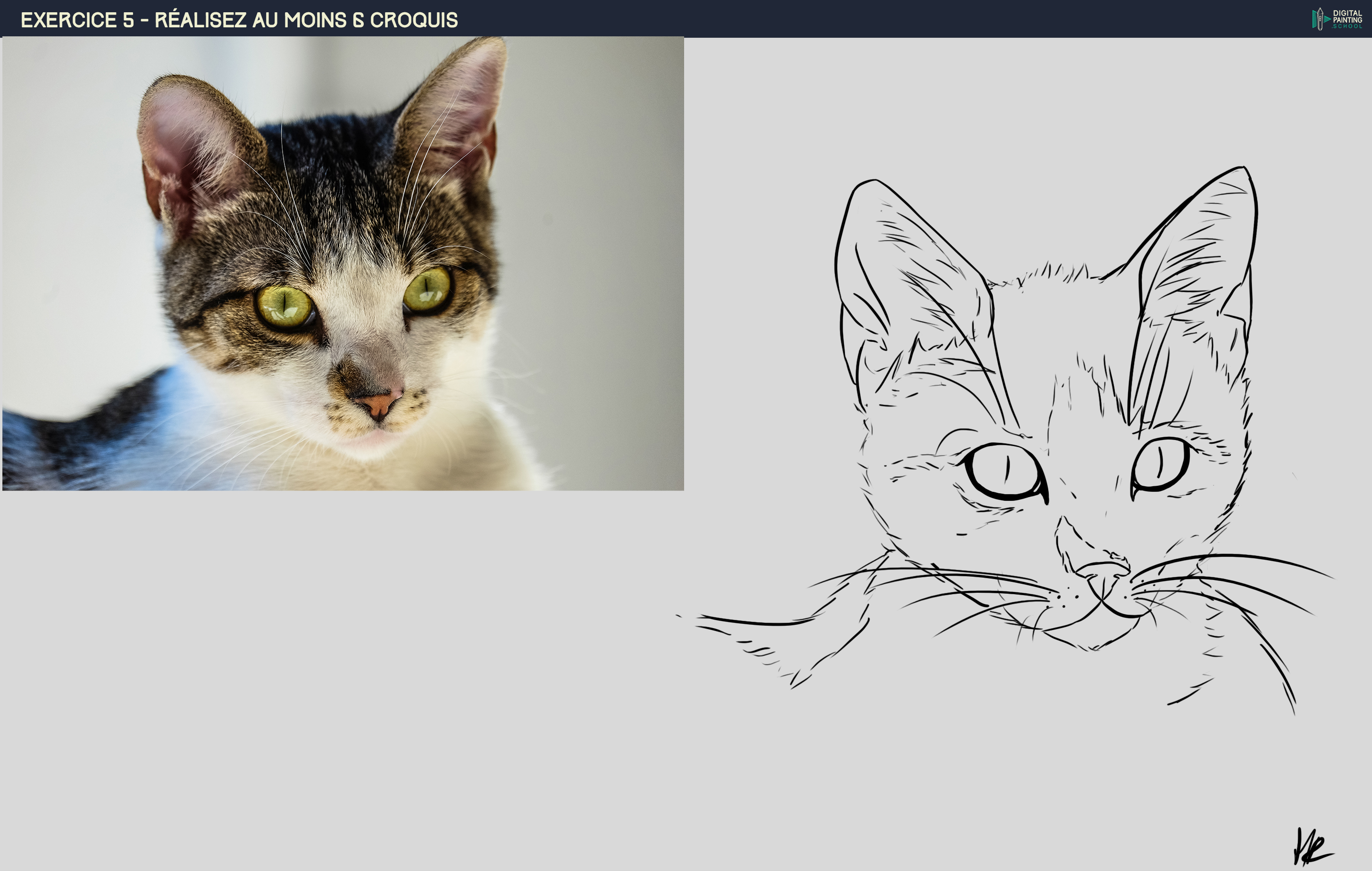This screenshot has width=1372, height=871.
Task: Click the Digital Painting School pen logo icon
Action: click(1320, 19)
